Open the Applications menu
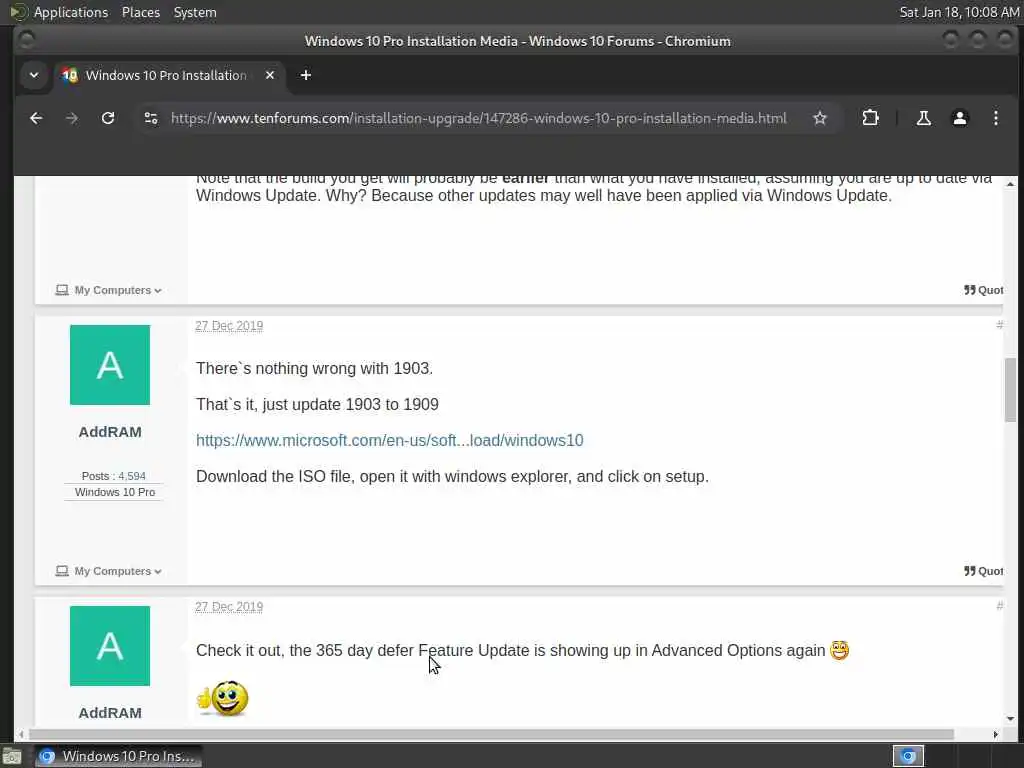Image resolution: width=1024 pixels, height=768 pixels. 71,12
